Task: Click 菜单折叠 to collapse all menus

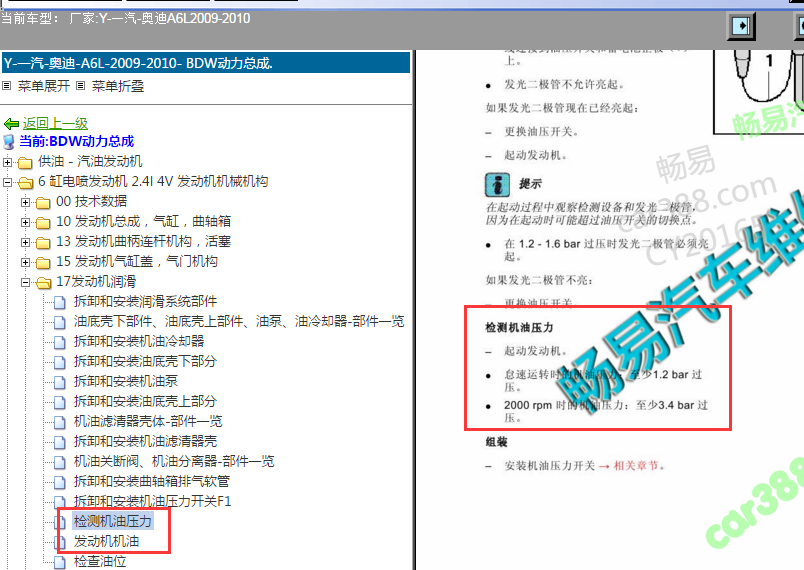Action: [x=117, y=86]
